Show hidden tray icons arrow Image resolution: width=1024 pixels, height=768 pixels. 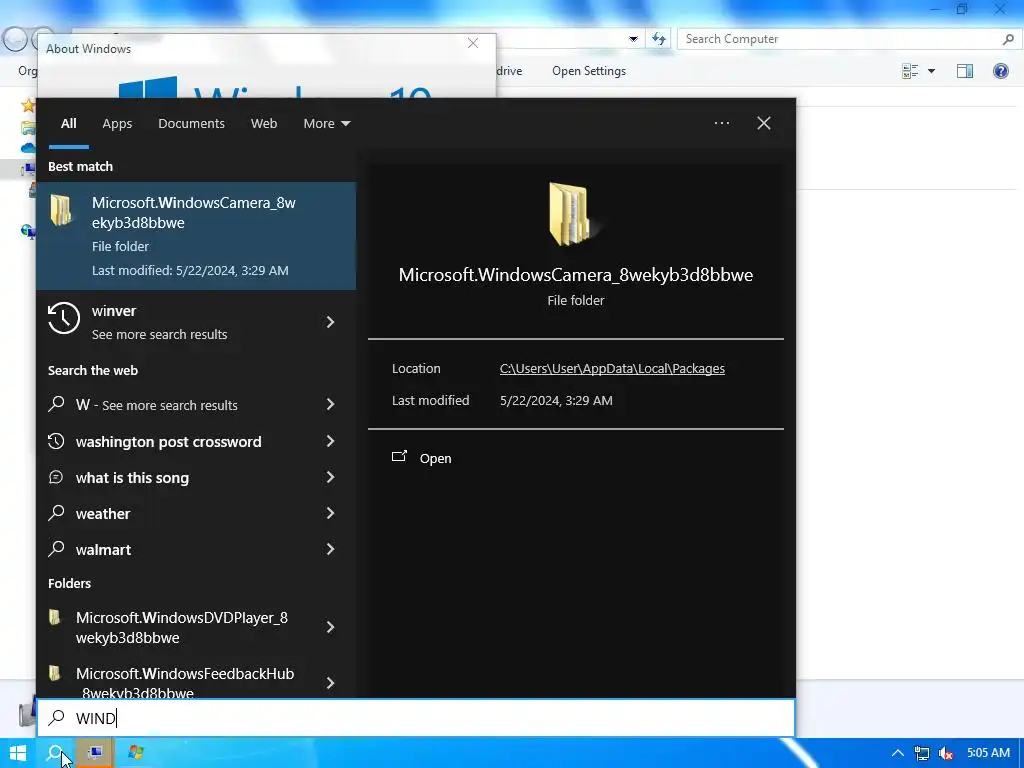tap(897, 753)
